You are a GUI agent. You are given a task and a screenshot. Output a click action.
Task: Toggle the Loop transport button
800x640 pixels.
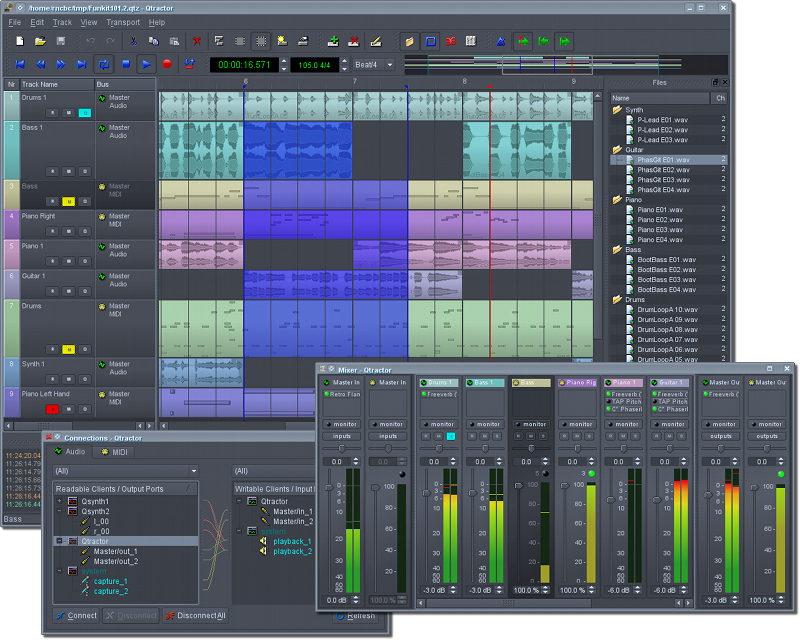pos(104,64)
